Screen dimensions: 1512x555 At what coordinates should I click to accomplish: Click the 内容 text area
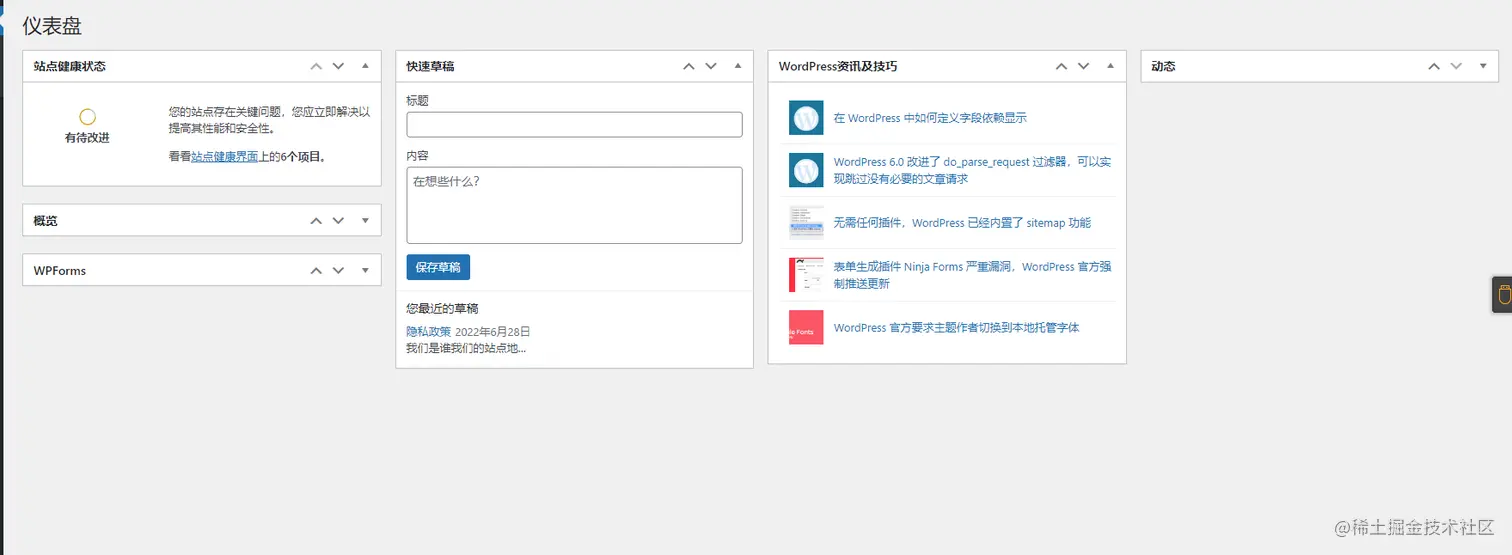tap(574, 205)
